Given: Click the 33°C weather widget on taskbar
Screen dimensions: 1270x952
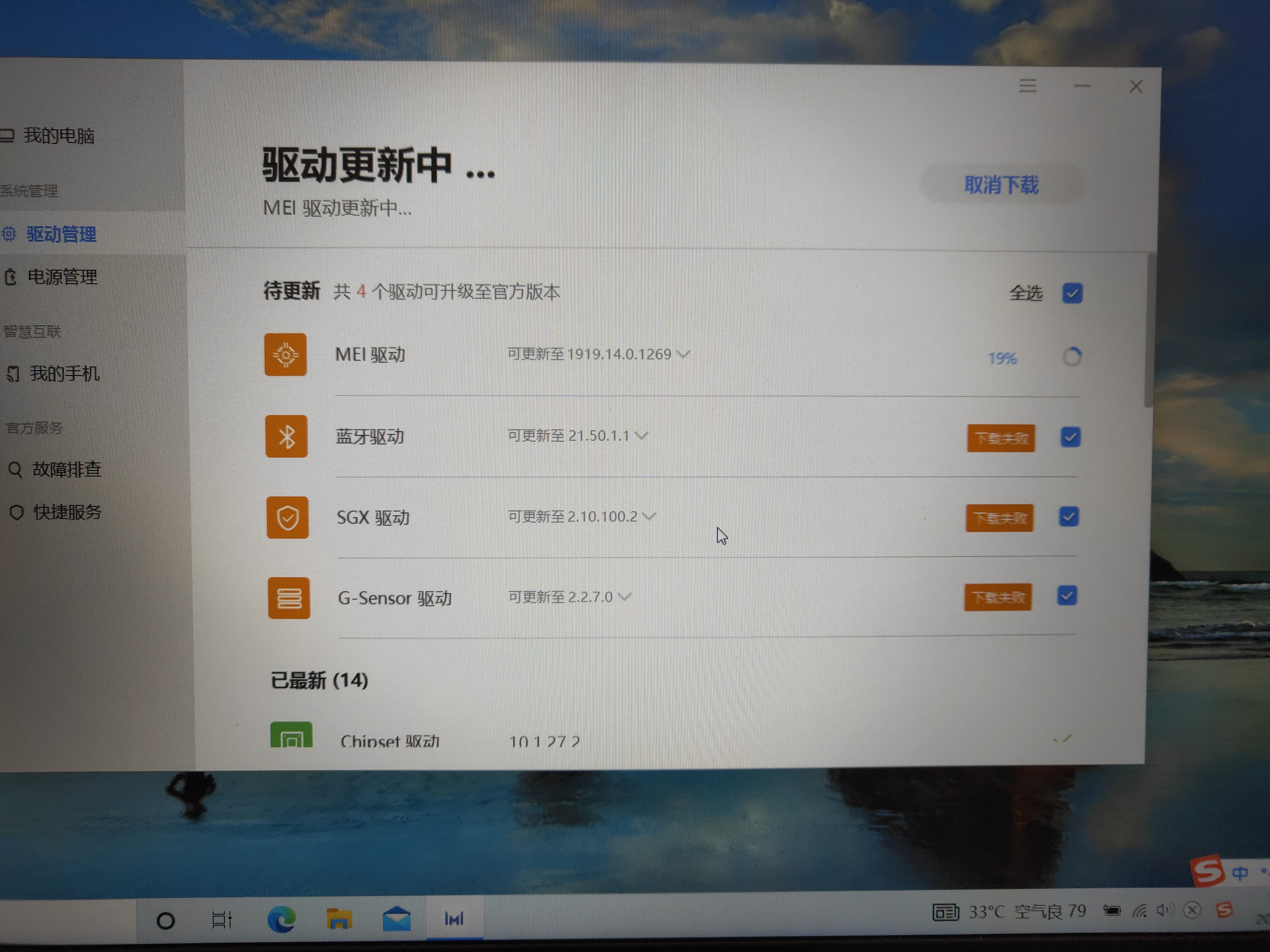Looking at the screenshot, I should [1010, 911].
